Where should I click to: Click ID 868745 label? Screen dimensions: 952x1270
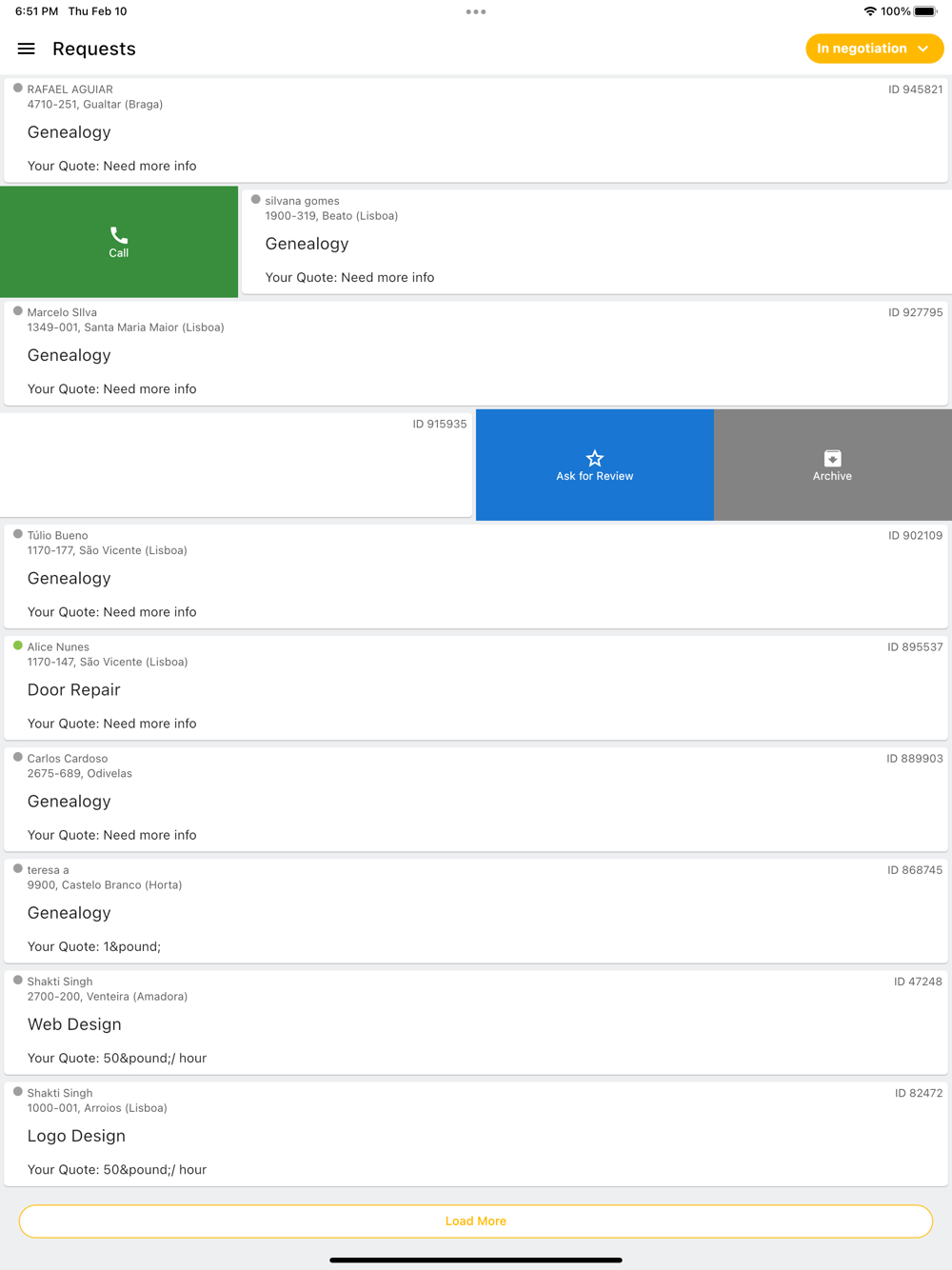915,870
